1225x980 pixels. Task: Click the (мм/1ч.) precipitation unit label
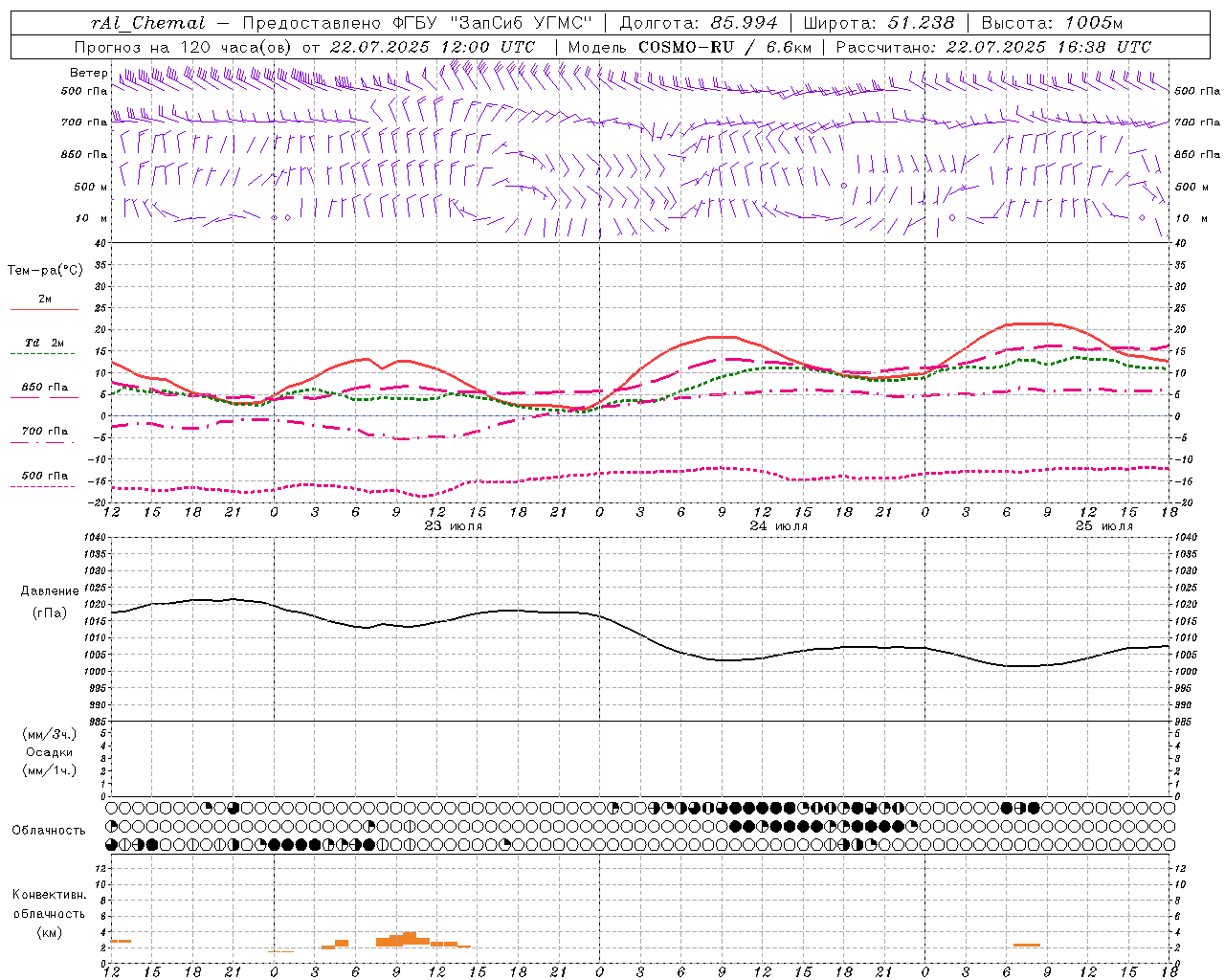(50, 770)
